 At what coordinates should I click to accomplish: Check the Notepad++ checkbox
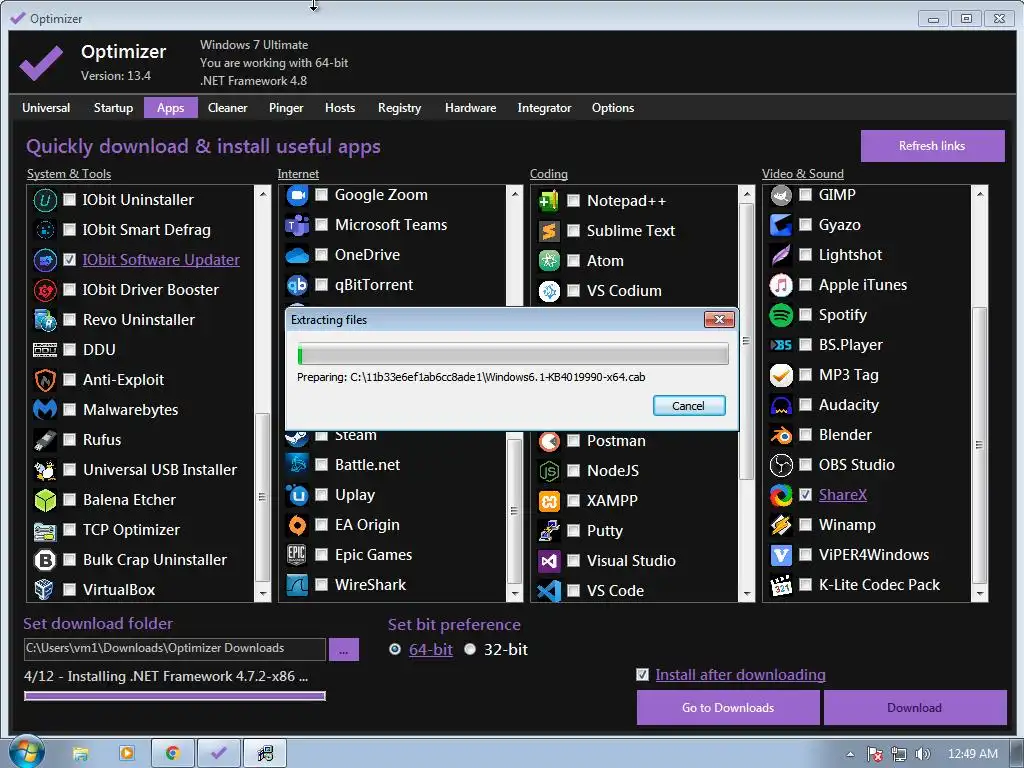[573, 200]
